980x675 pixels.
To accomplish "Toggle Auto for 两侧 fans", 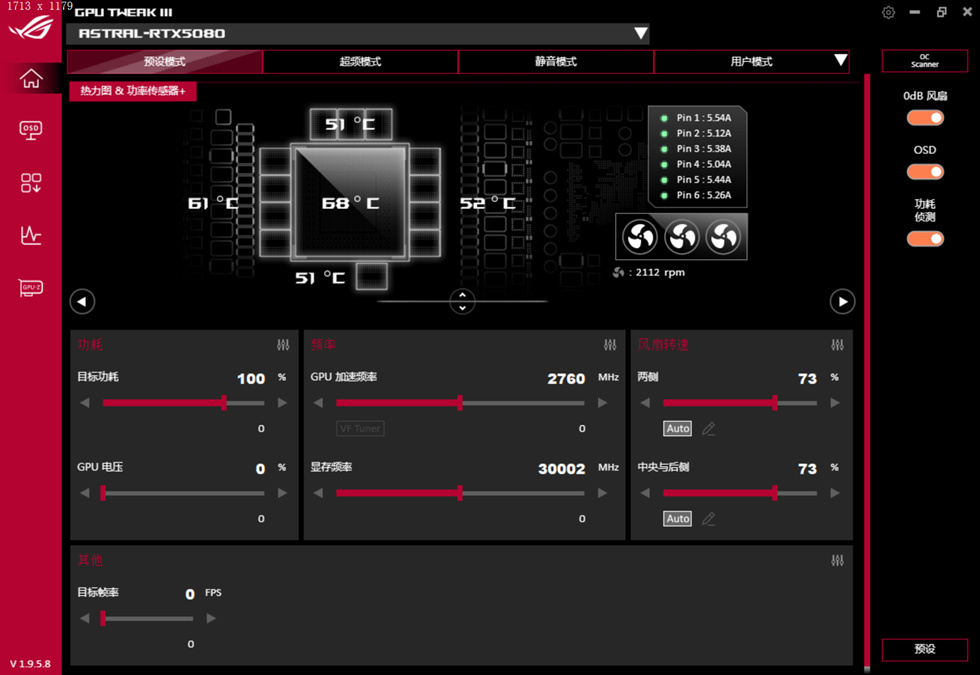I will coord(678,429).
